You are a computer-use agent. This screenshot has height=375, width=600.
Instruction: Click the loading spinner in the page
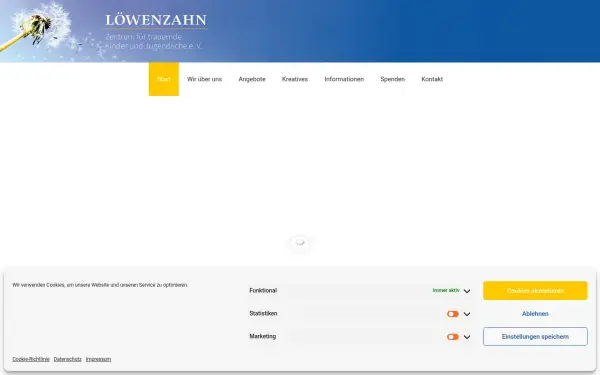(300, 242)
